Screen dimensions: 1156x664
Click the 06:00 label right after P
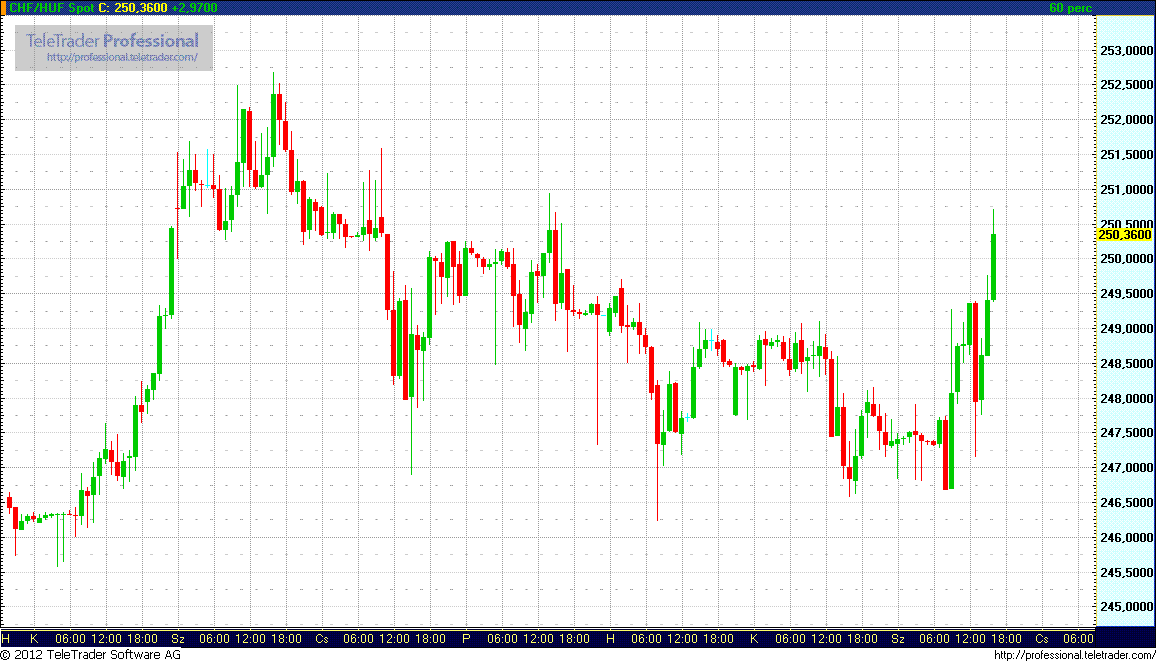(503, 638)
